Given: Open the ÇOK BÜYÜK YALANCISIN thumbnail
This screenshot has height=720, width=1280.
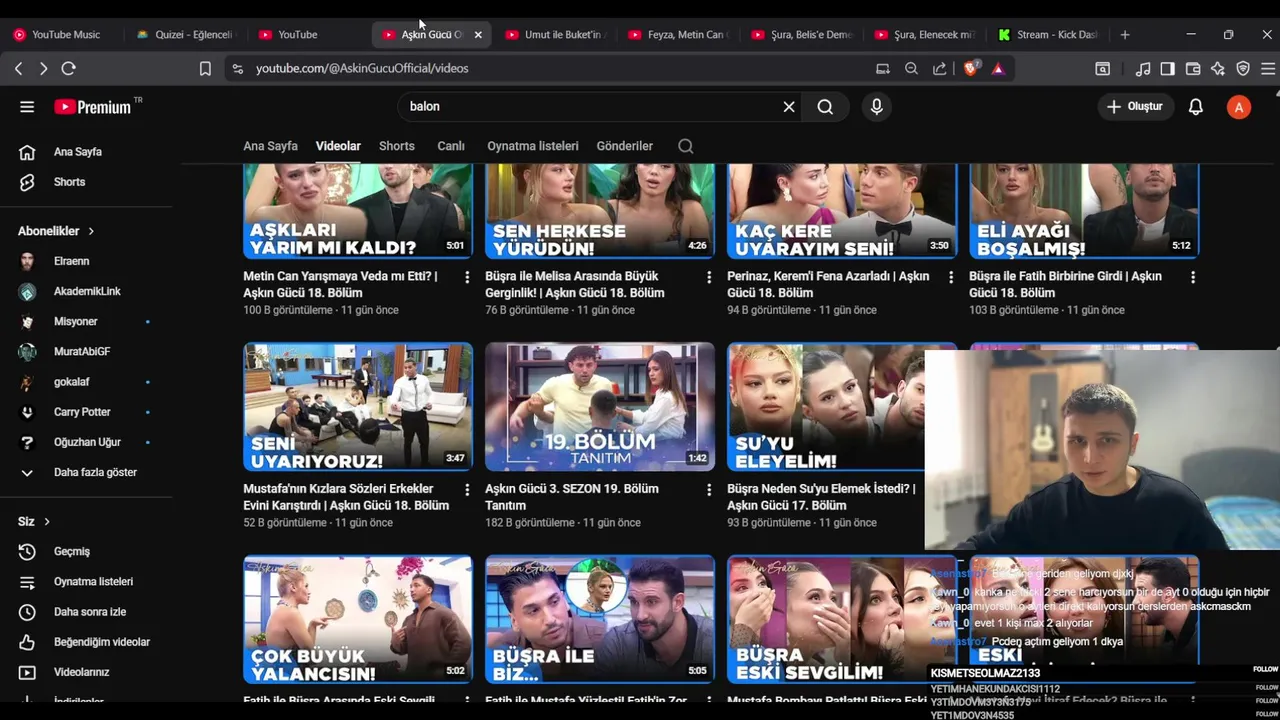Looking at the screenshot, I should coord(358,620).
